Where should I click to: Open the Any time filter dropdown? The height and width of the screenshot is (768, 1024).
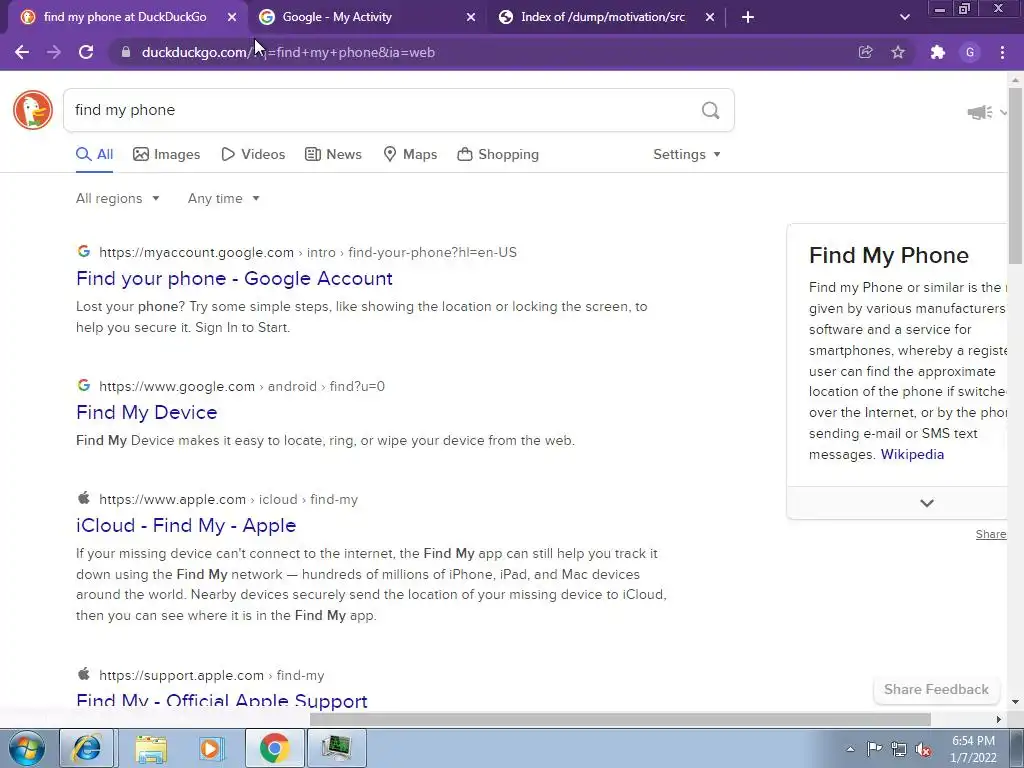(x=224, y=199)
